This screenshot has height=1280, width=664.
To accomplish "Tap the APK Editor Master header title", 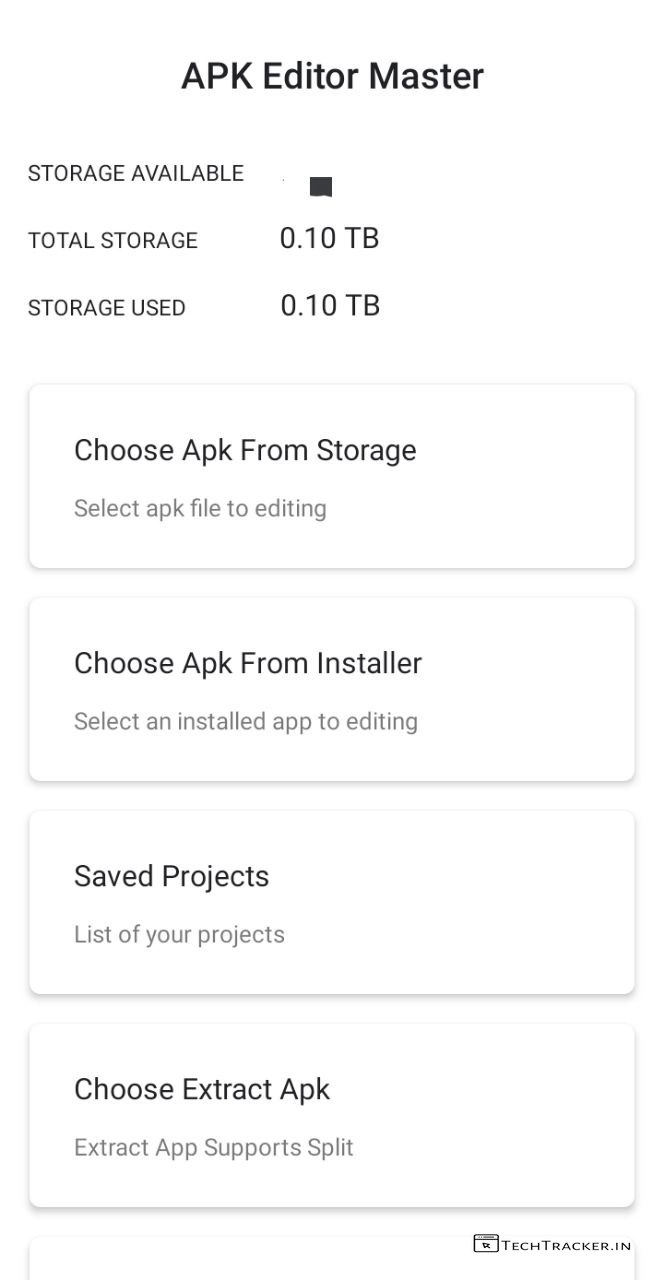I will (x=332, y=76).
